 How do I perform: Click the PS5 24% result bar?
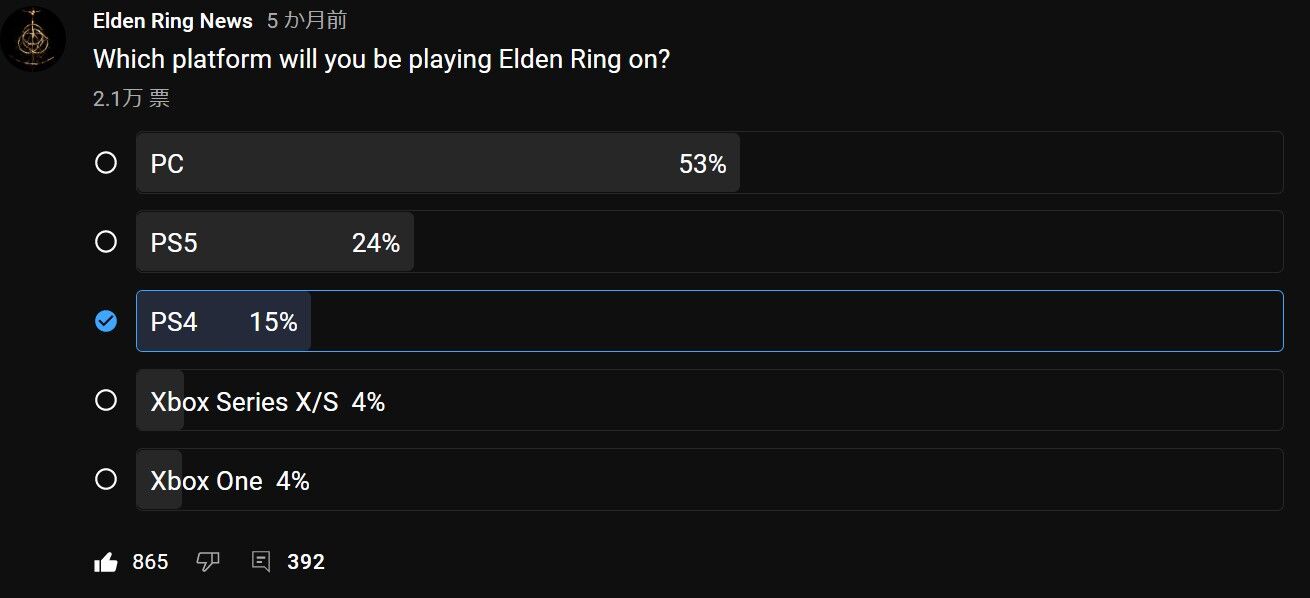[275, 242]
